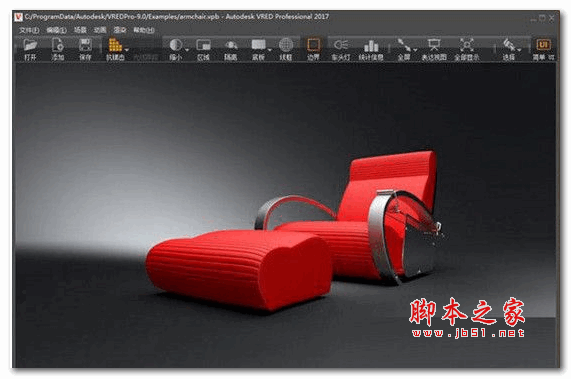Viewport: 571px width, 379px height.
Task: Expand the downscale icon's dropdown arrow
Action: pos(187,50)
